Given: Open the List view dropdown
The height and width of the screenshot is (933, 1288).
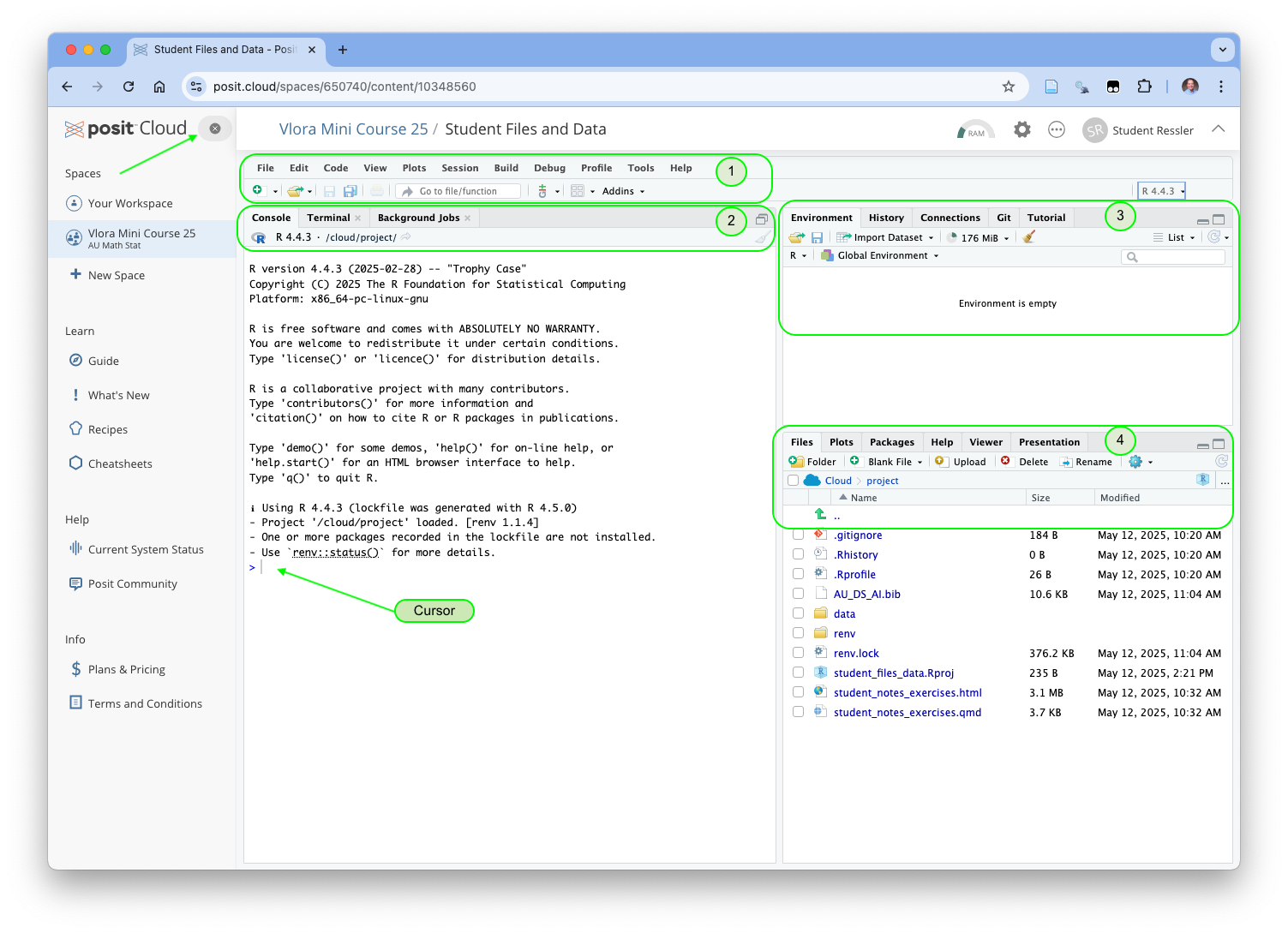Looking at the screenshot, I should coord(1174,237).
